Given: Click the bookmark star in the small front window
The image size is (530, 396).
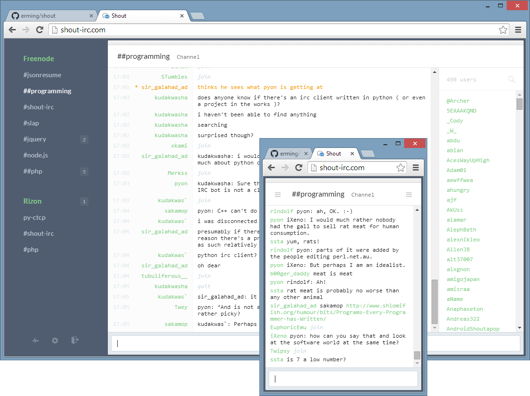Looking at the screenshot, I should [401, 167].
